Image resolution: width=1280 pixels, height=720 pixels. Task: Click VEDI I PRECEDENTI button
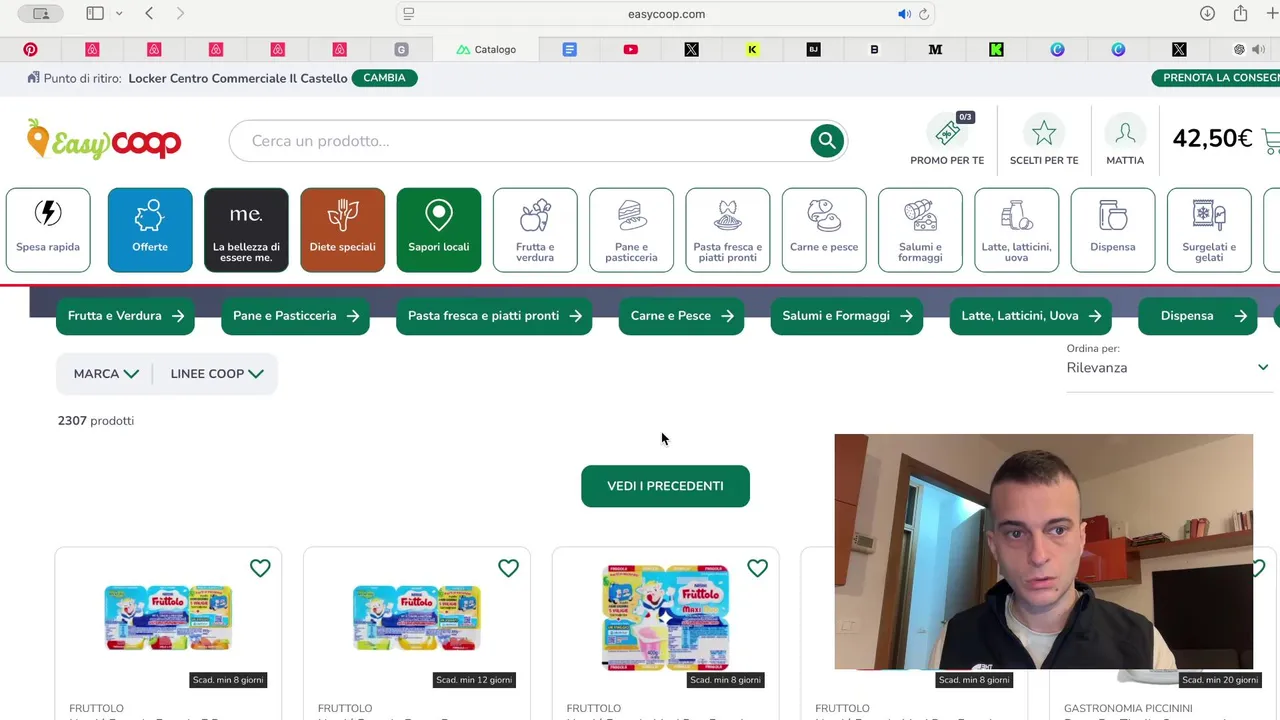tap(665, 486)
